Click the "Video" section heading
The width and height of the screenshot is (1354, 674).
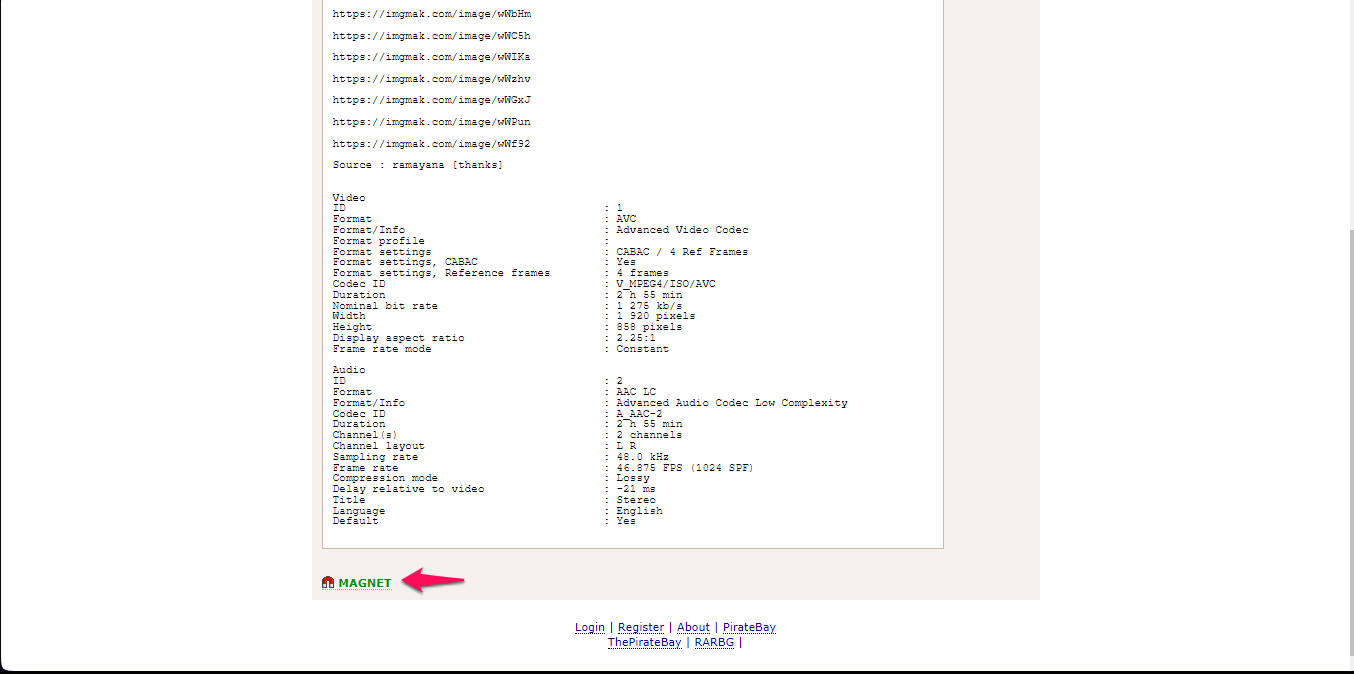(x=349, y=198)
